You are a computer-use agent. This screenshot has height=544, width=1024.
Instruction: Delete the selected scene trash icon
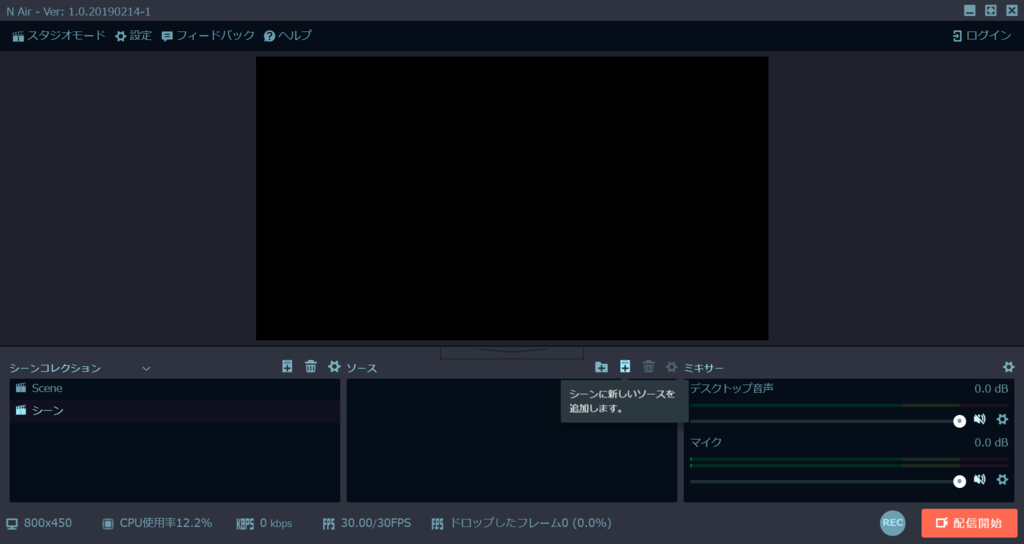tap(311, 366)
